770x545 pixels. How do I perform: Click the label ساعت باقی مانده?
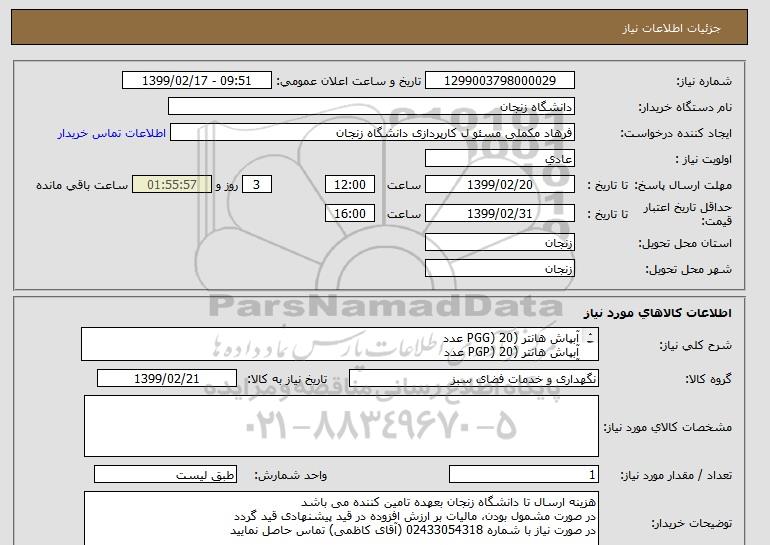82,185
